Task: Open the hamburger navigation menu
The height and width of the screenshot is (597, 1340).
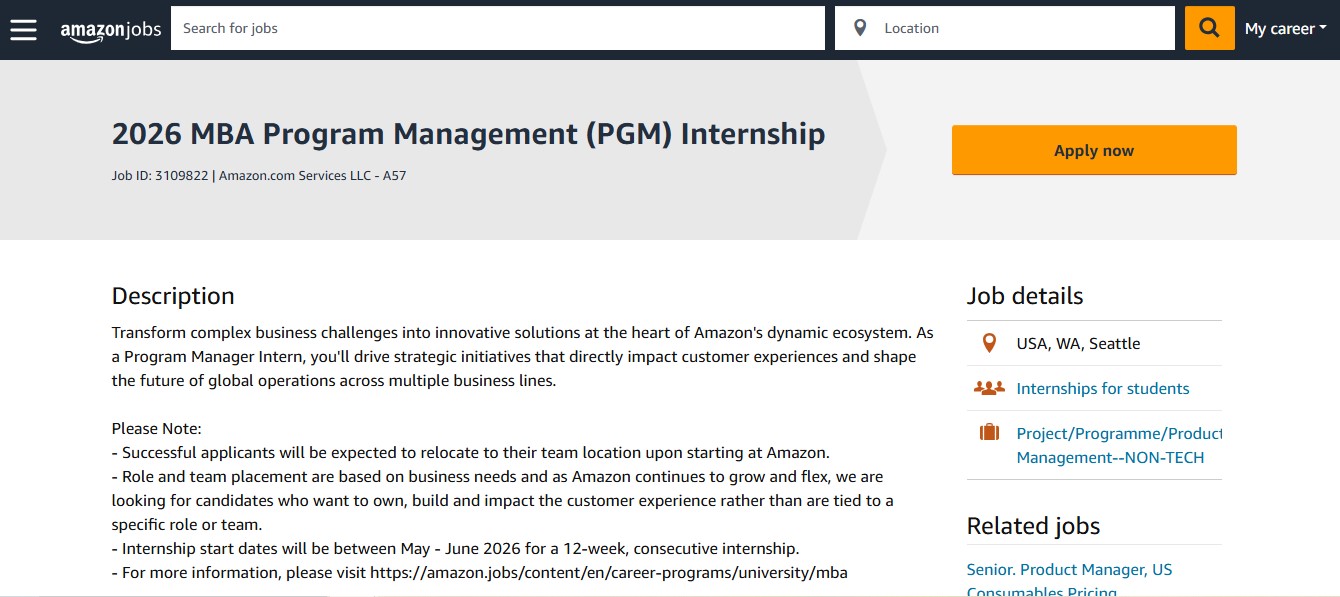Action: [x=23, y=29]
